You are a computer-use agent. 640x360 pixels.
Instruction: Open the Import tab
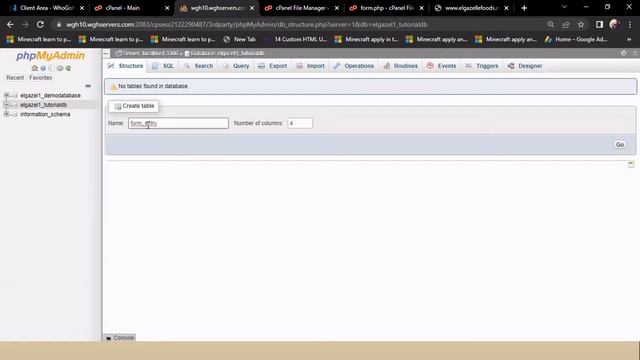(311, 66)
